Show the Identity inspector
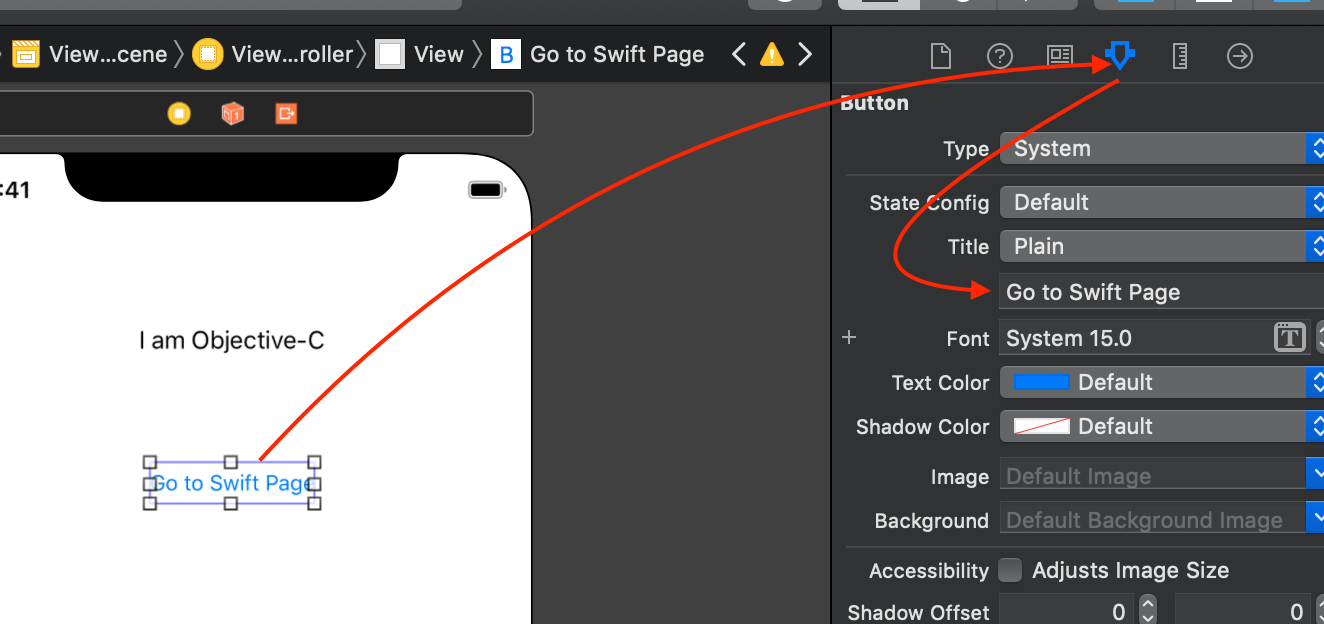This screenshot has height=624, width=1324. coord(1060,56)
